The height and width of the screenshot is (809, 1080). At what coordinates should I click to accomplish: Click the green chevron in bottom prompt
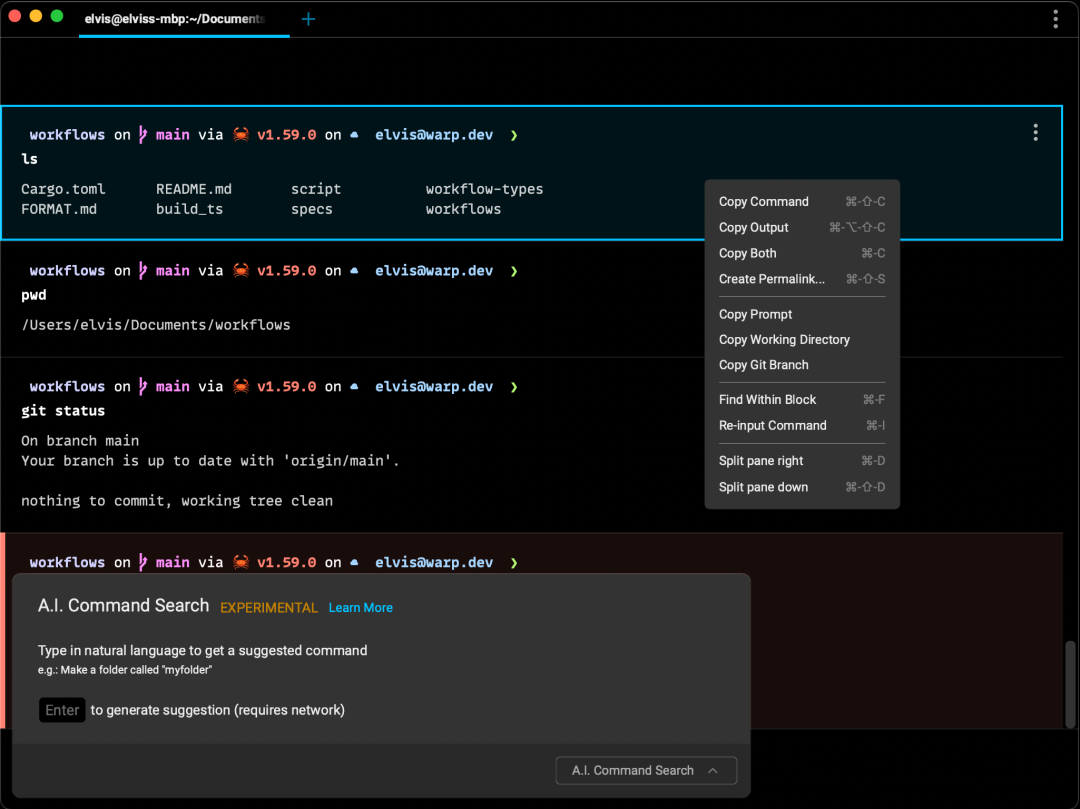pos(514,563)
